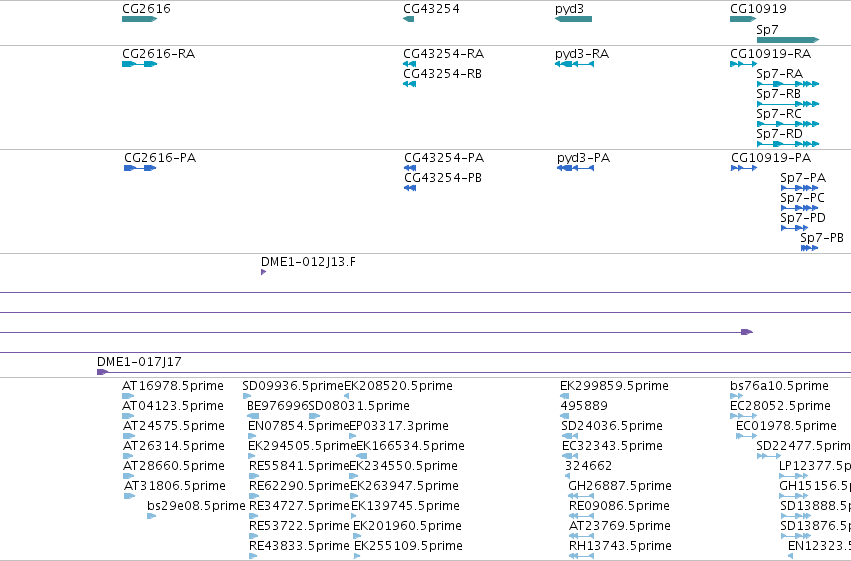Select the SD09936.5prime EST

247,396
